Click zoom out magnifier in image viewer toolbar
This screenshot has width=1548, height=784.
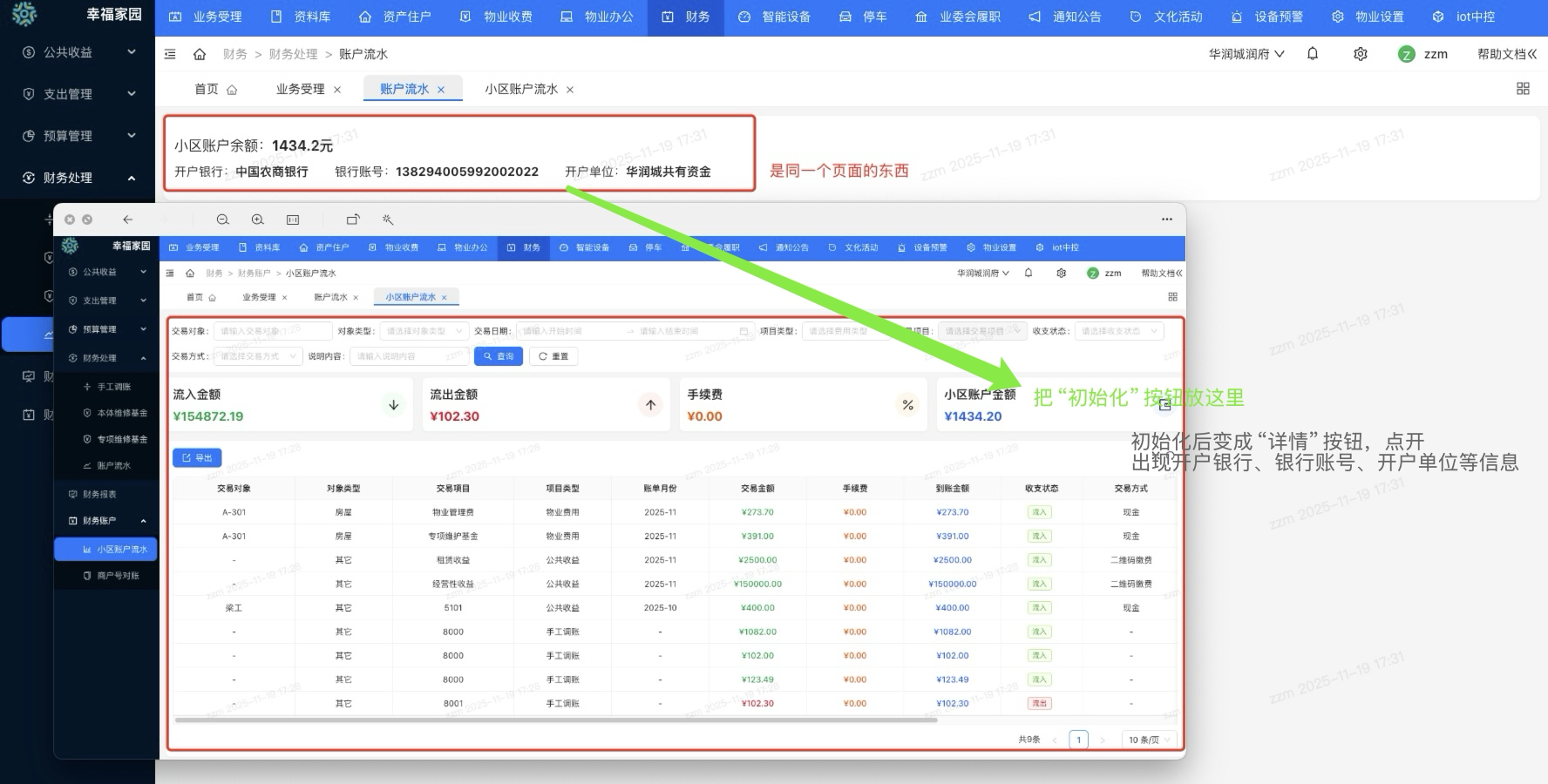pyautogui.click(x=223, y=220)
